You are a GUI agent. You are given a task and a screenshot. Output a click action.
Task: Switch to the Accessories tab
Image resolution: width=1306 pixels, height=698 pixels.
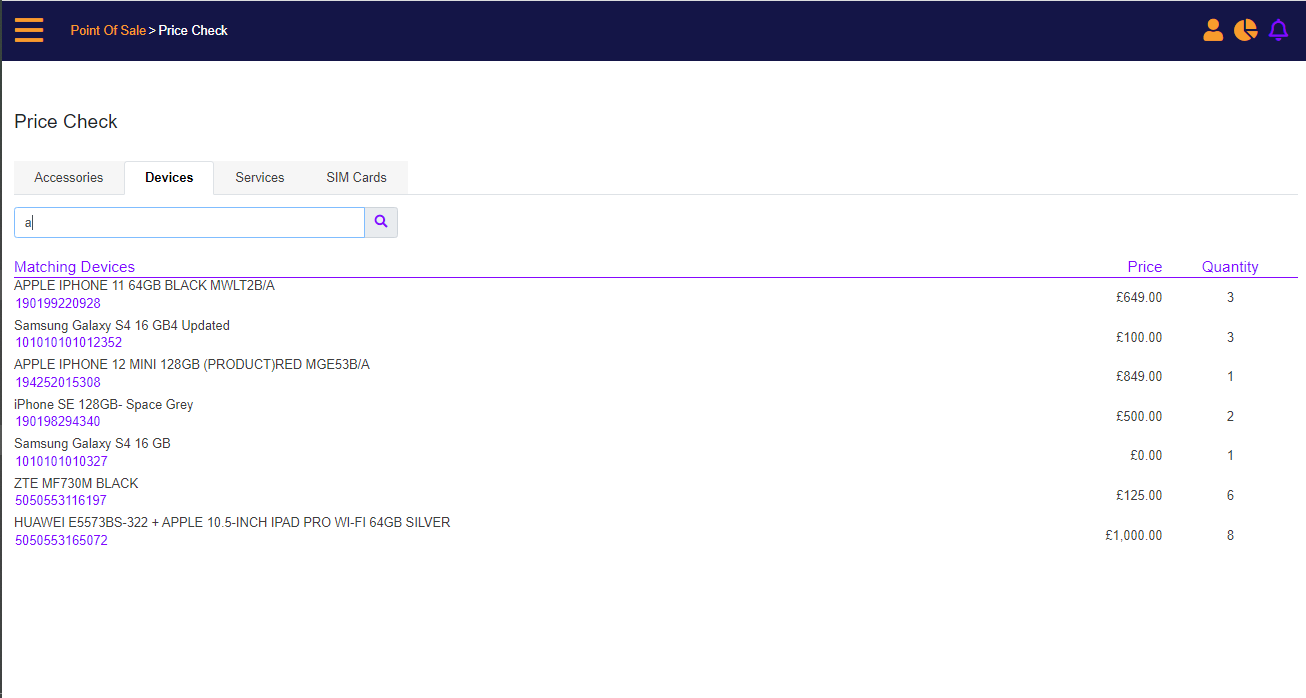click(69, 177)
